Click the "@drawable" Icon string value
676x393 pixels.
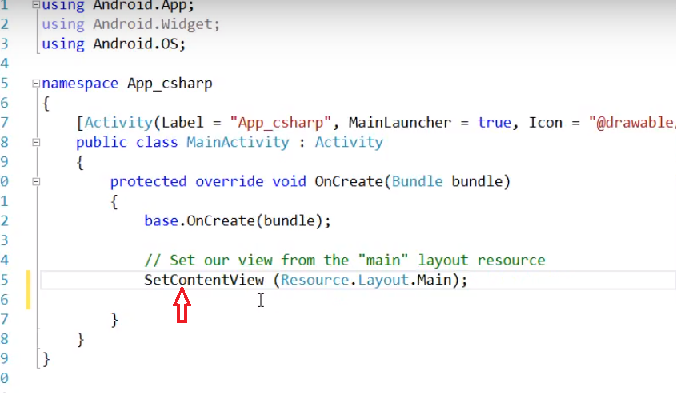(632, 123)
